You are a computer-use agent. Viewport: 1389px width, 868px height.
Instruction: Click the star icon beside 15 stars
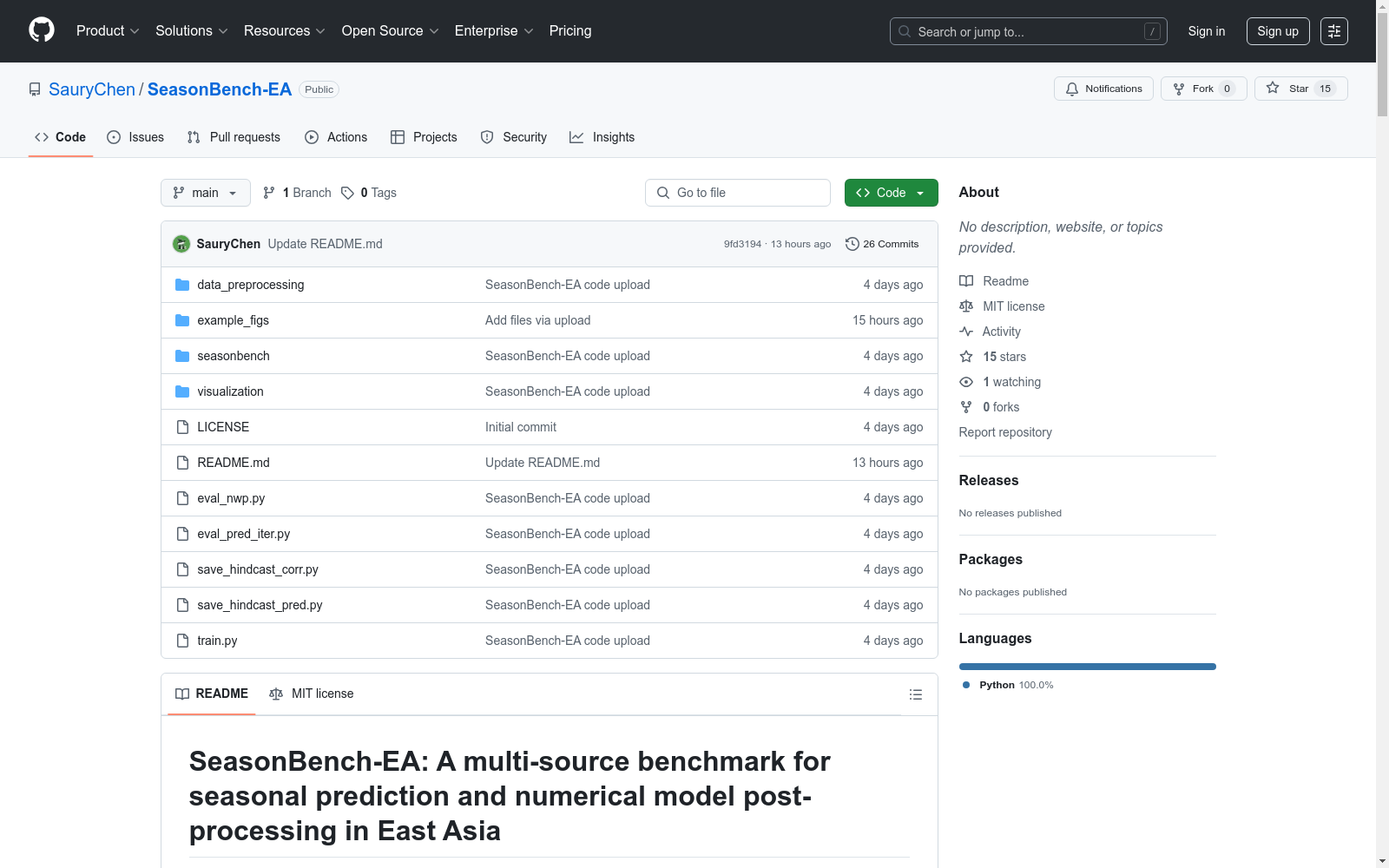pos(966,357)
